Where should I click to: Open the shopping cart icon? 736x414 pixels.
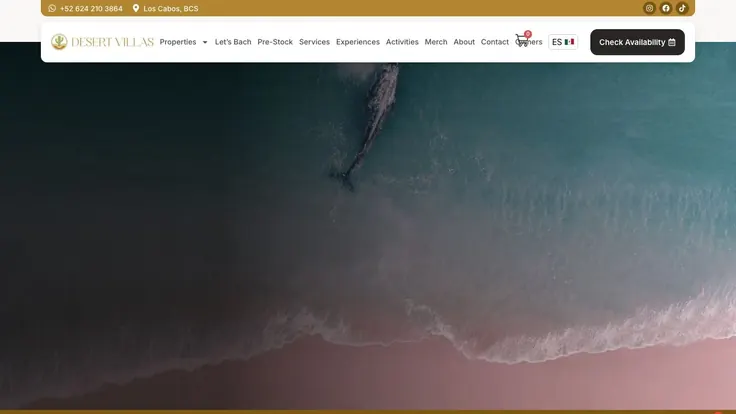[x=522, y=40]
